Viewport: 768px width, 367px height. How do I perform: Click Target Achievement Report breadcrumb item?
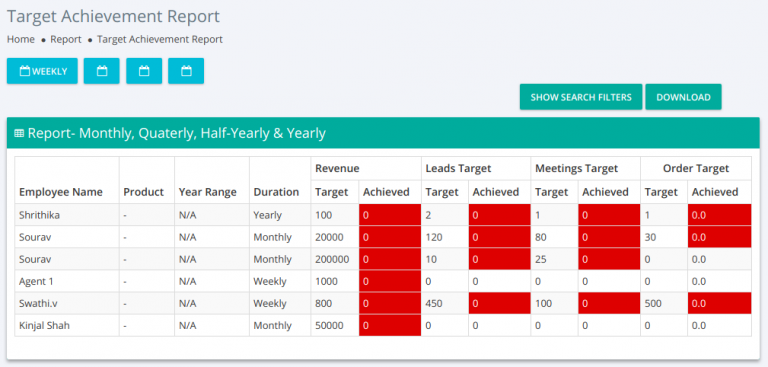[160, 39]
